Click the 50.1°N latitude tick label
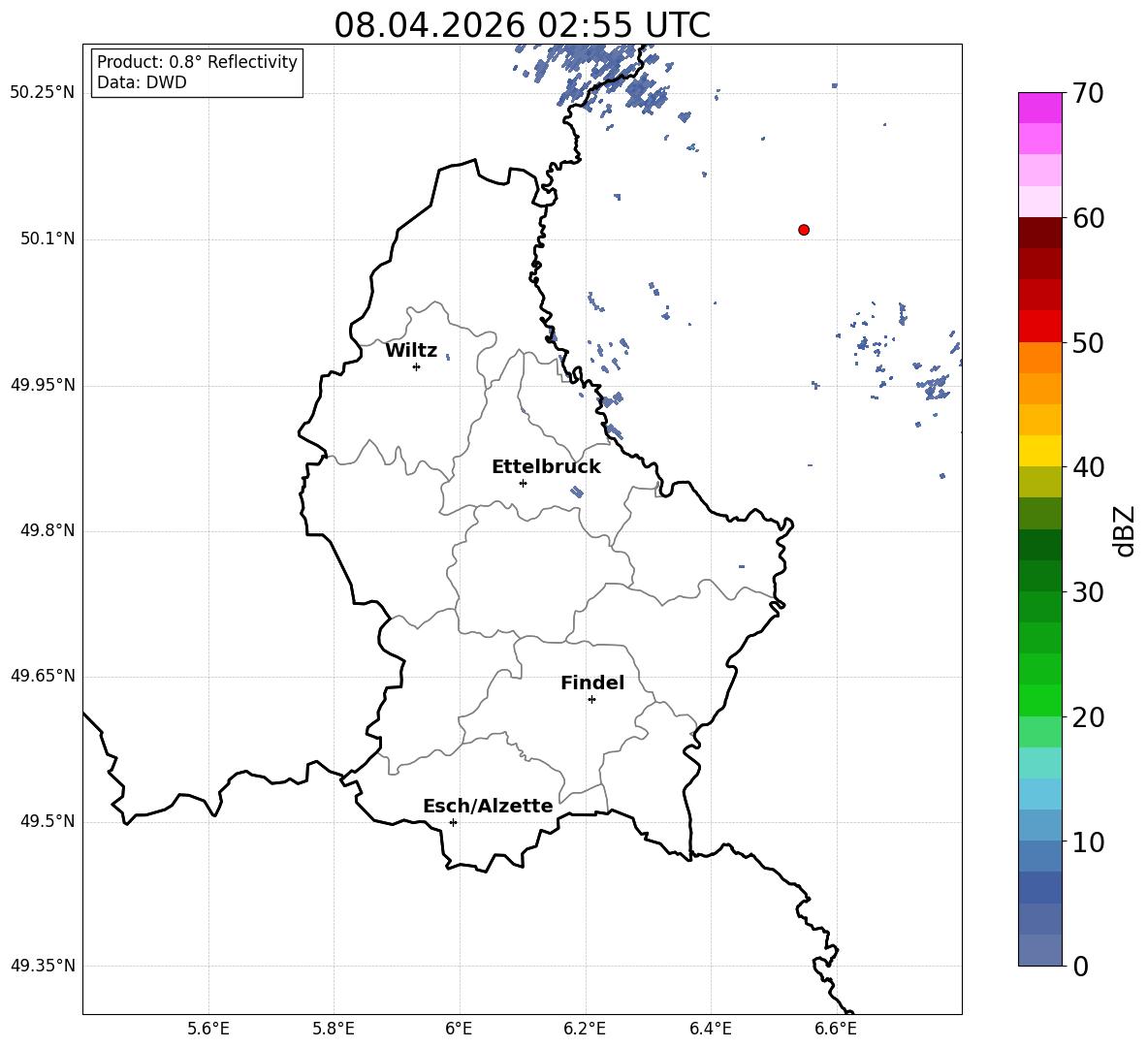 click(x=48, y=238)
